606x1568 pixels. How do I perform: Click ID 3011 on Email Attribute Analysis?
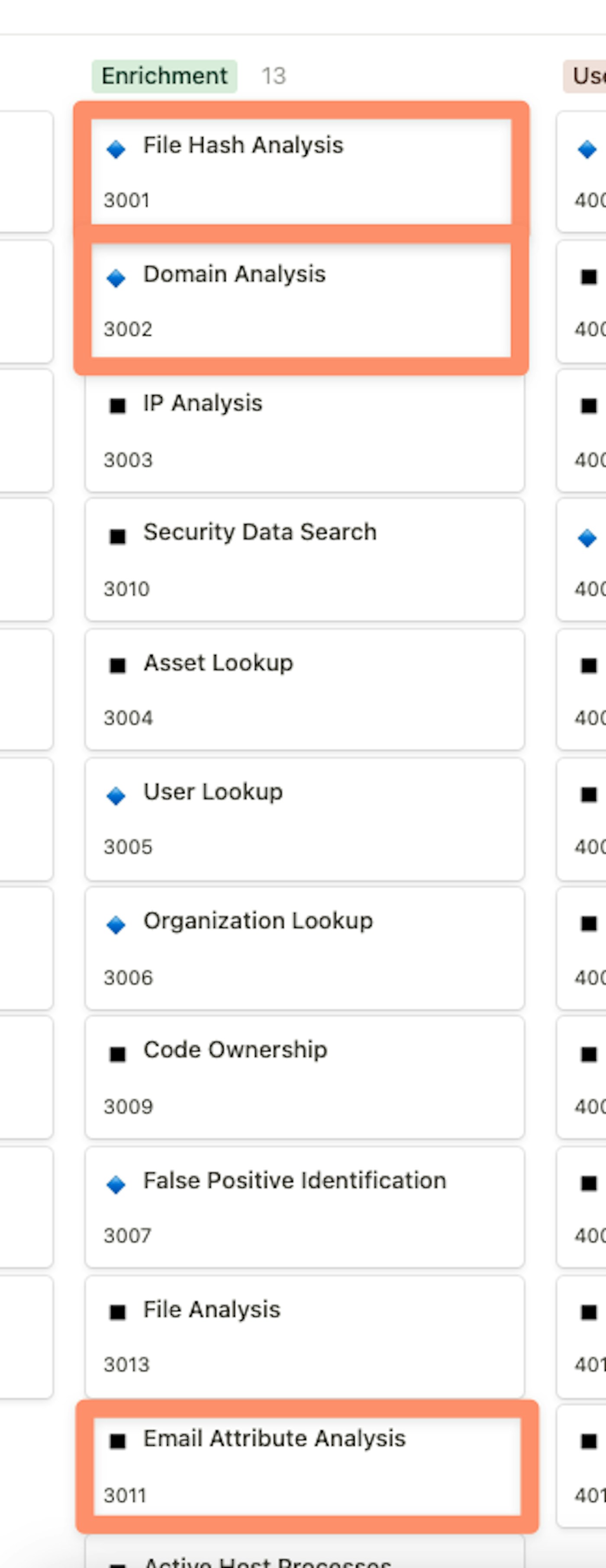coord(126,1495)
